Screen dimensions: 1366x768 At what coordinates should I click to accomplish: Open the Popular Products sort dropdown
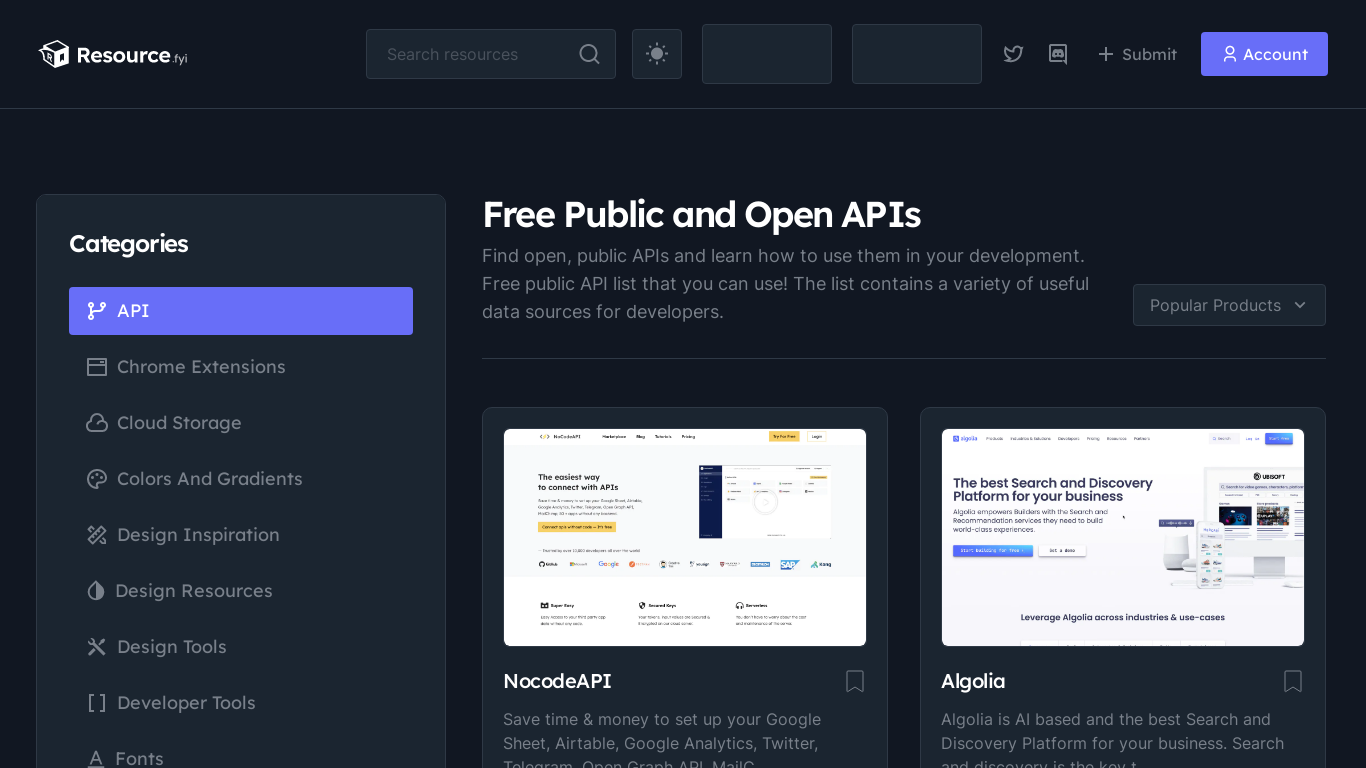click(x=1228, y=305)
